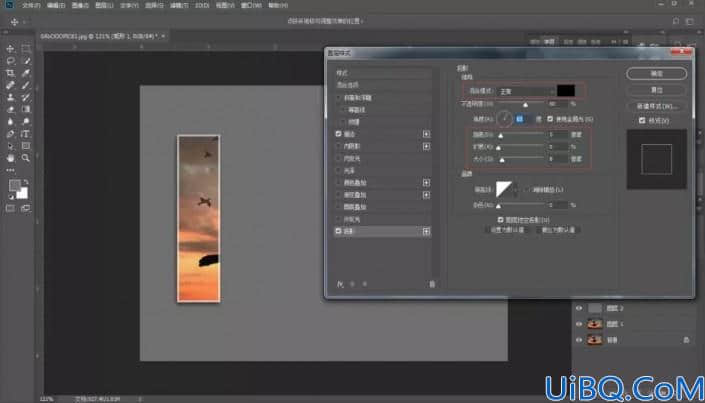This screenshot has height=403, width=705.
Task: Open the Edit menu
Action: (x=56, y=6)
